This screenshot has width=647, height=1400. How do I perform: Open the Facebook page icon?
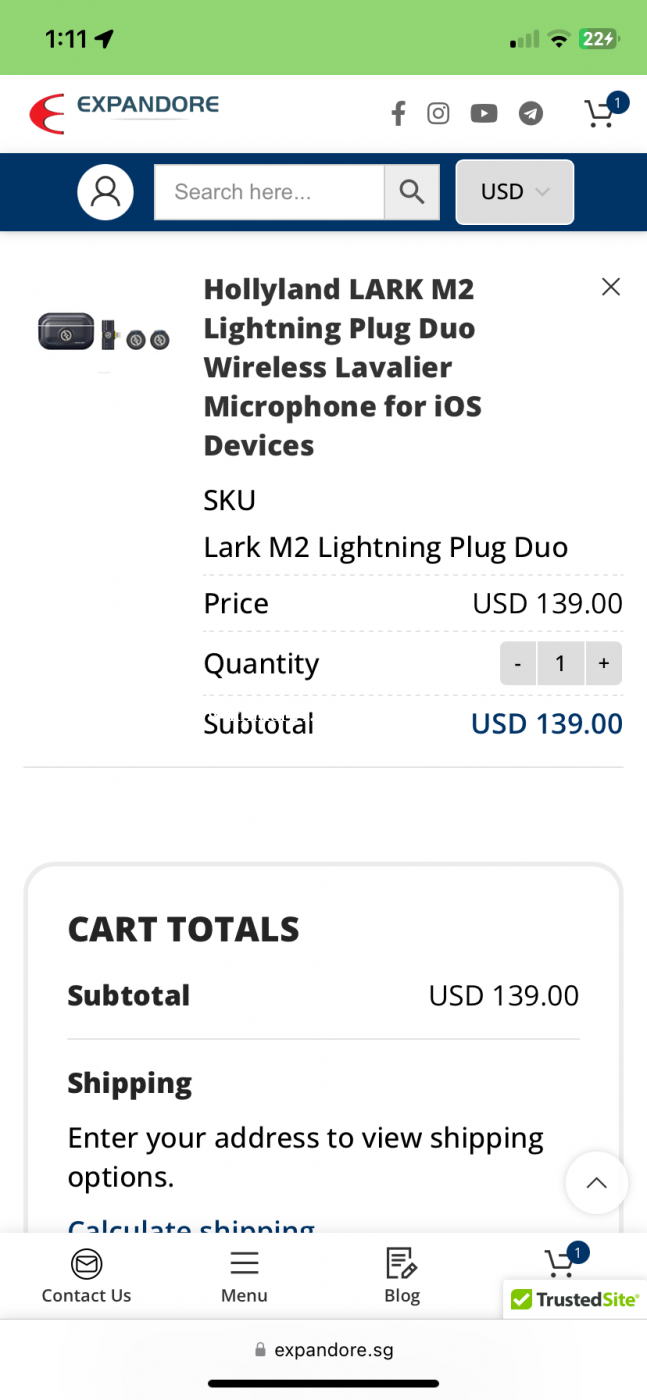pyautogui.click(x=398, y=114)
